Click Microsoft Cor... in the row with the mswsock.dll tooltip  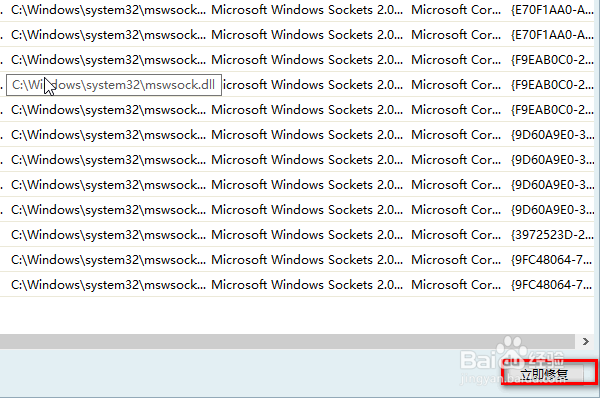tap(456, 85)
